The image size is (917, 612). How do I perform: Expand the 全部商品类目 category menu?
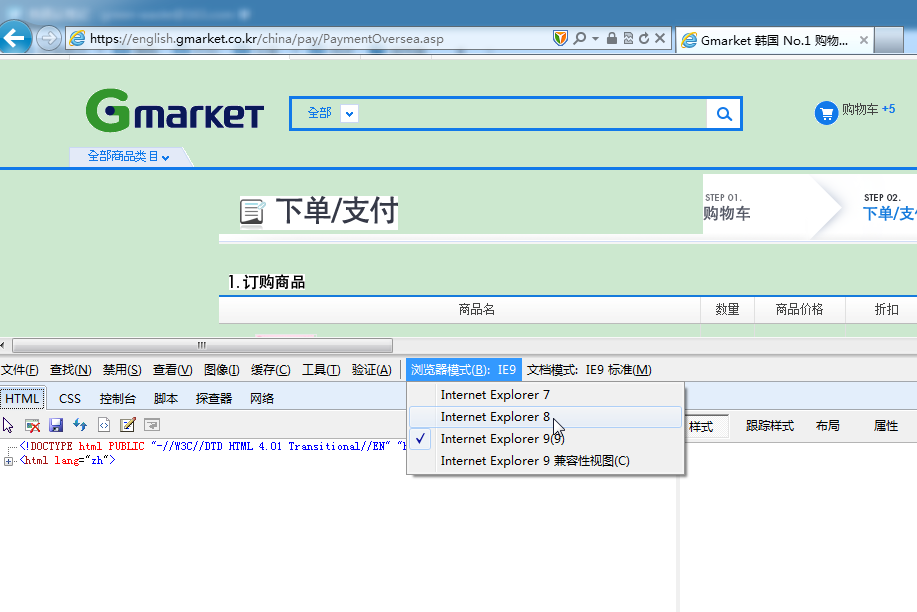(129, 156)
